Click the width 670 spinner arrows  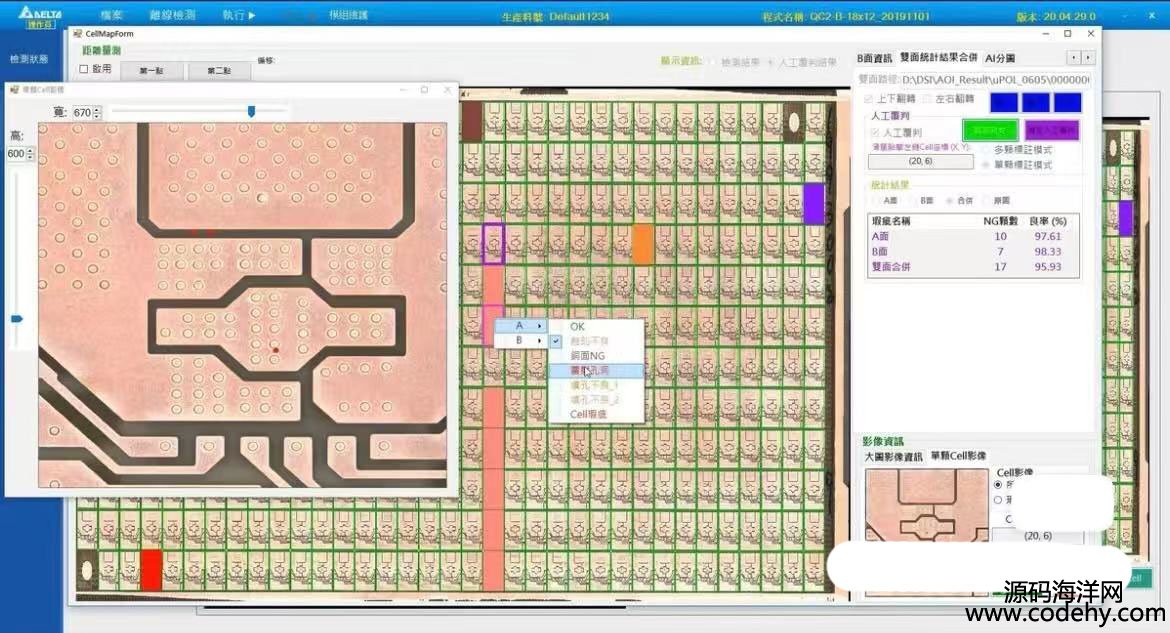coord(97,113)
